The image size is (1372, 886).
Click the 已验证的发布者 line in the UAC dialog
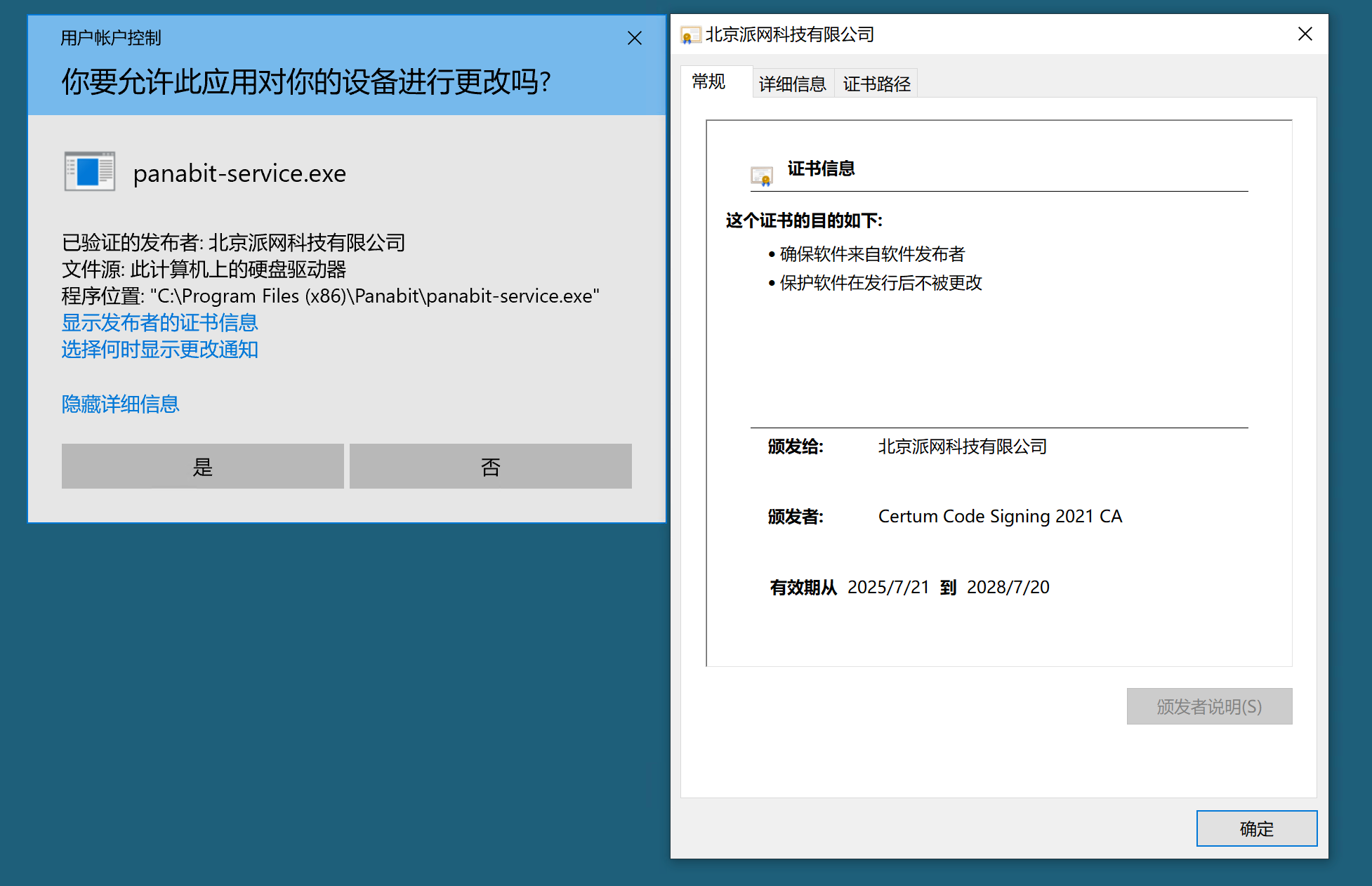234,242
